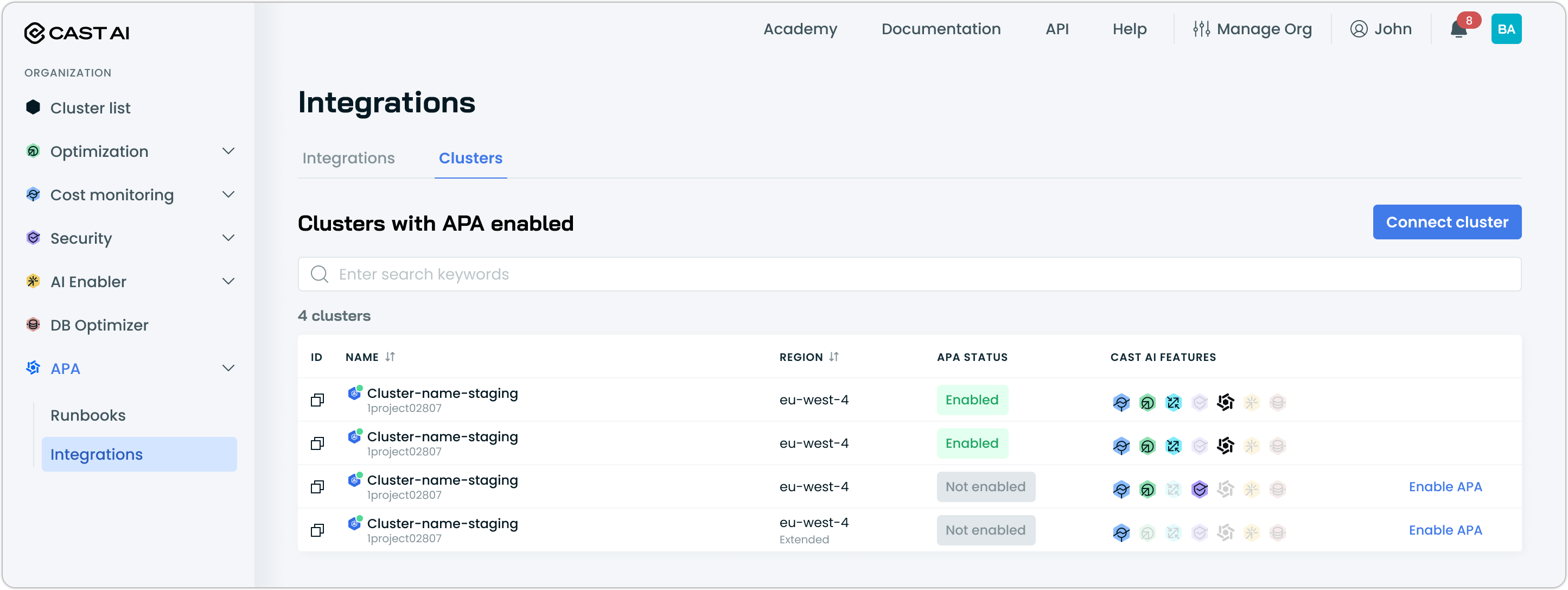Click the CAST AI logo
This screenshot has width=1568, height=590.
pyautogui.click(x=77, y=32)
